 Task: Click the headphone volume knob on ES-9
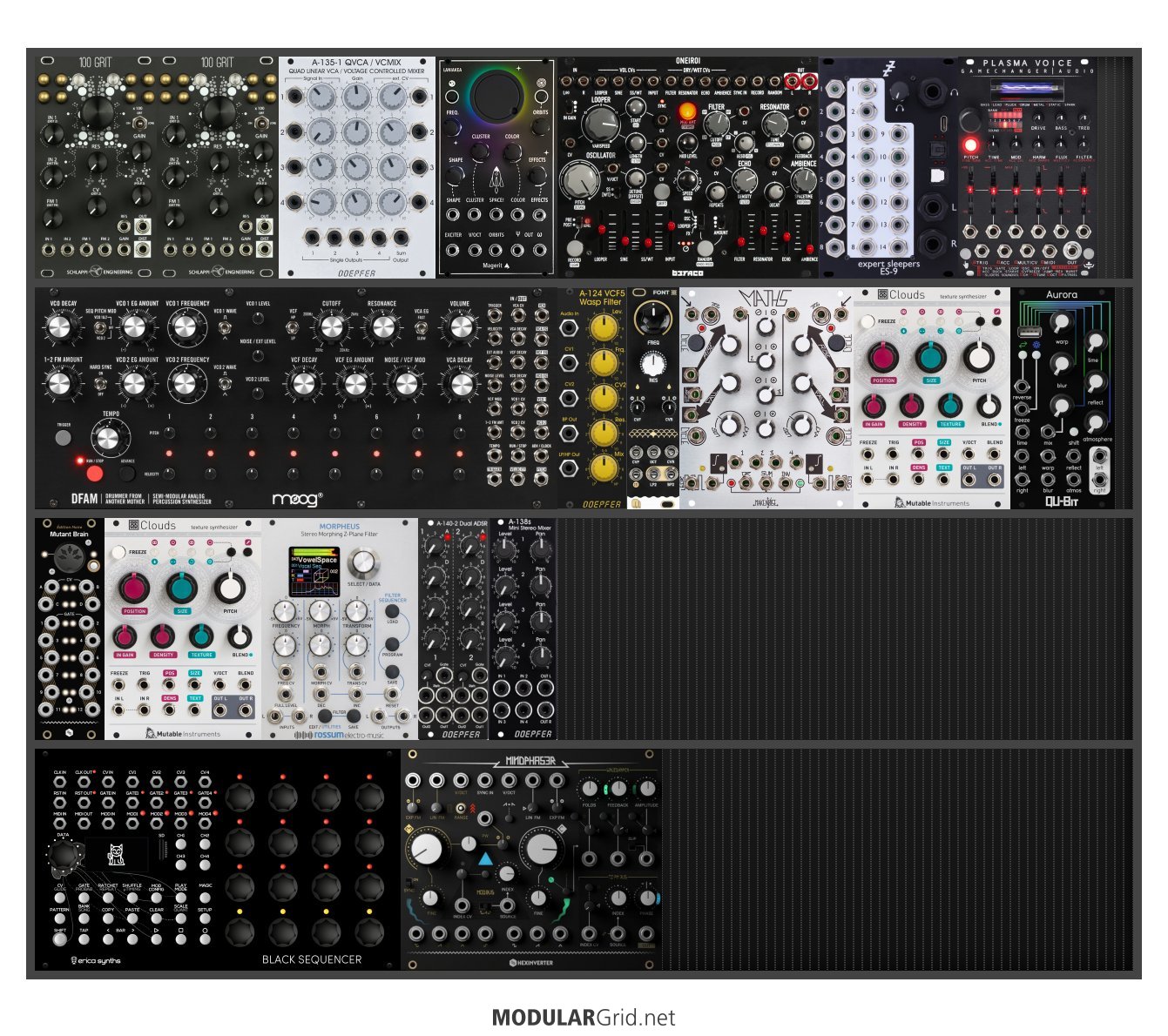899,92
